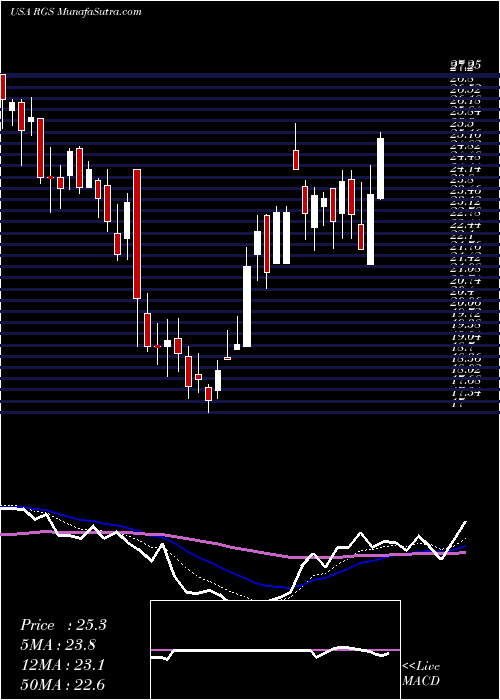This screenshot has height=700, width=500.
Task: Select the 19.04 price axis label
Action: click(465, 338)
